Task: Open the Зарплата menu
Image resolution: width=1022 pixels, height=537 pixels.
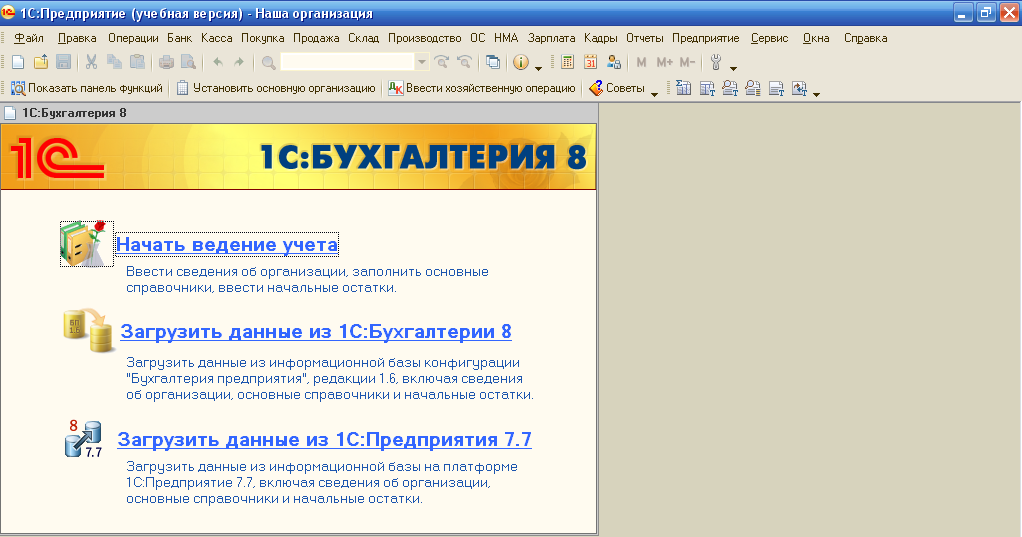Action: click(x=551, y=38)
